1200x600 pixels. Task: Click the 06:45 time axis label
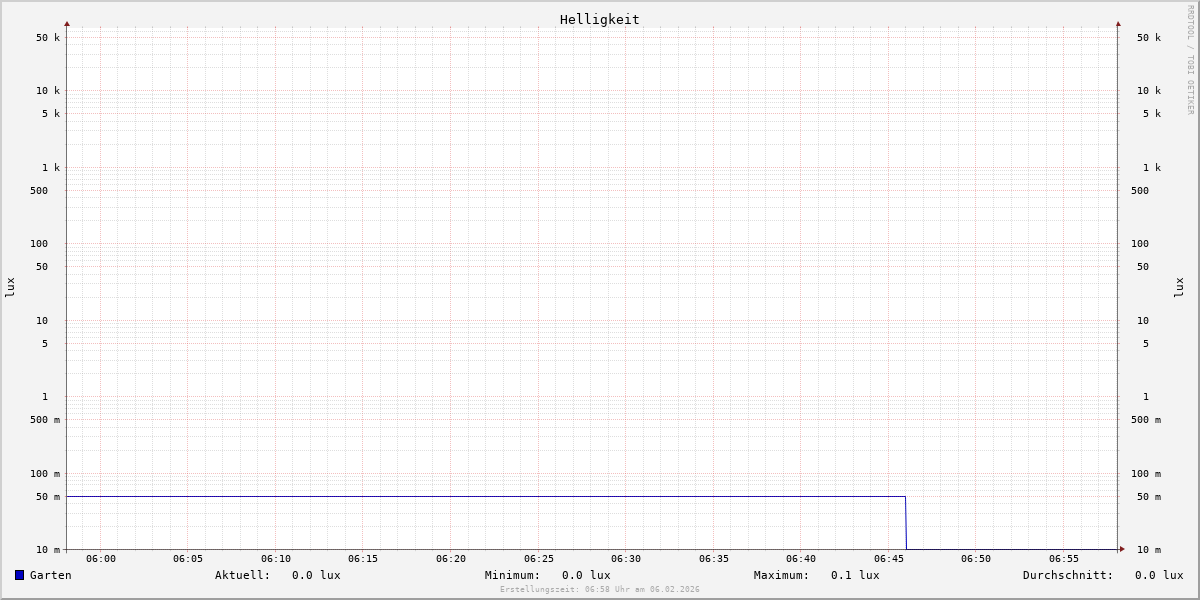pyautogui.click(x=889, y=559)
